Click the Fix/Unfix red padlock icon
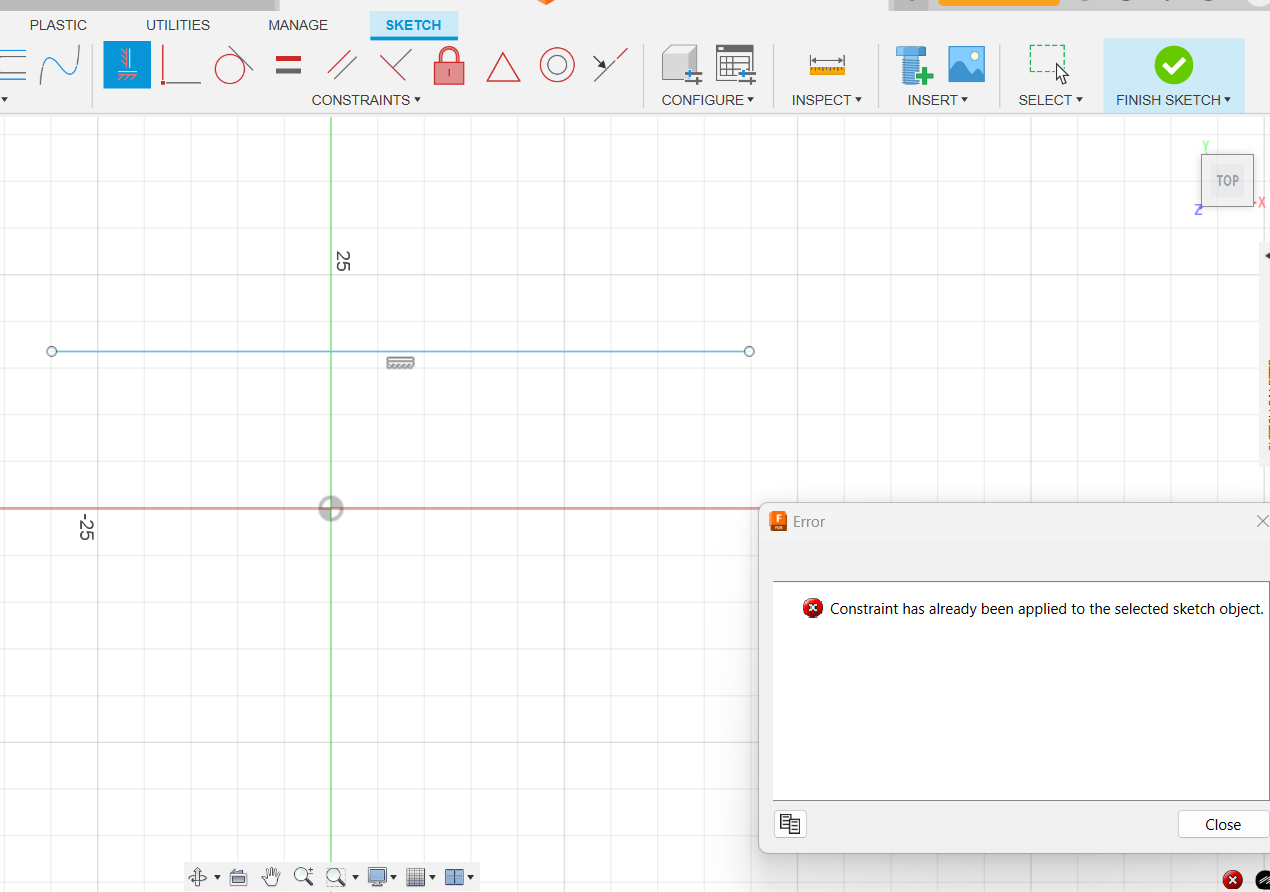 click(449, 66)
